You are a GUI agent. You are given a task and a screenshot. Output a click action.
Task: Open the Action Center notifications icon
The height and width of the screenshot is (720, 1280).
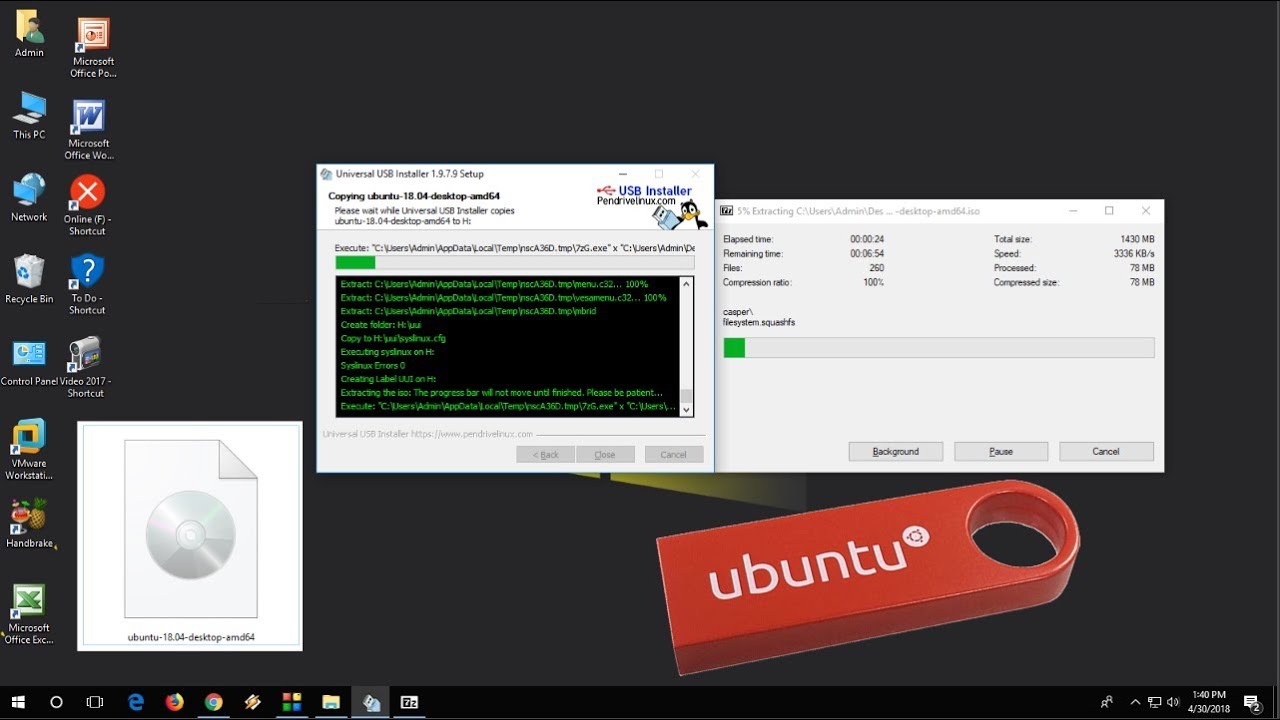(1251, 702)
